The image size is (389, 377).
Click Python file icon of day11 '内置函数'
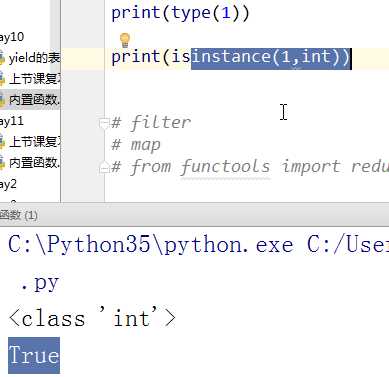(3, 163)
